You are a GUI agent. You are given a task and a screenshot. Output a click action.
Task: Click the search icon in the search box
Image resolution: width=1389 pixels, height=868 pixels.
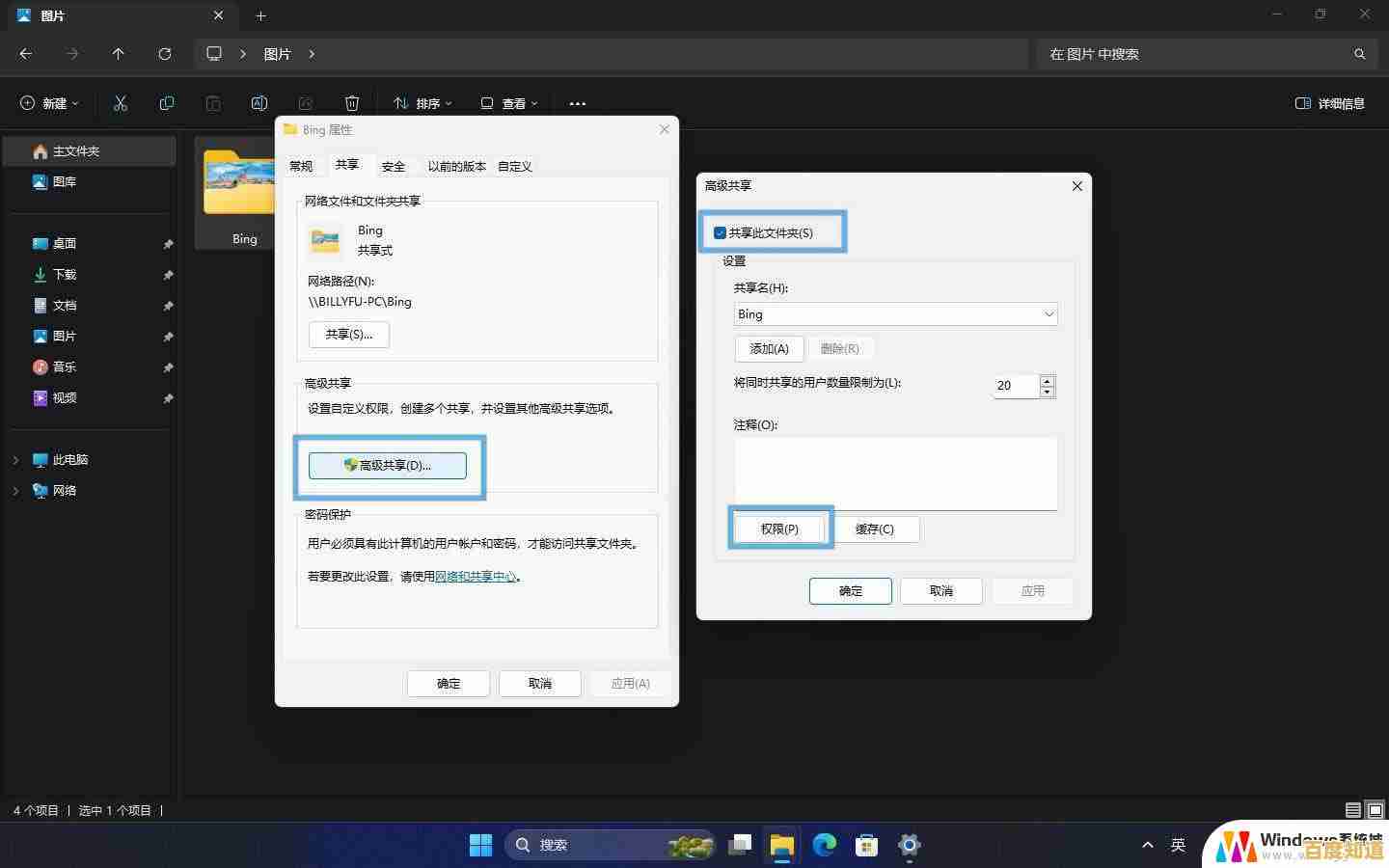click(1360, 54)
